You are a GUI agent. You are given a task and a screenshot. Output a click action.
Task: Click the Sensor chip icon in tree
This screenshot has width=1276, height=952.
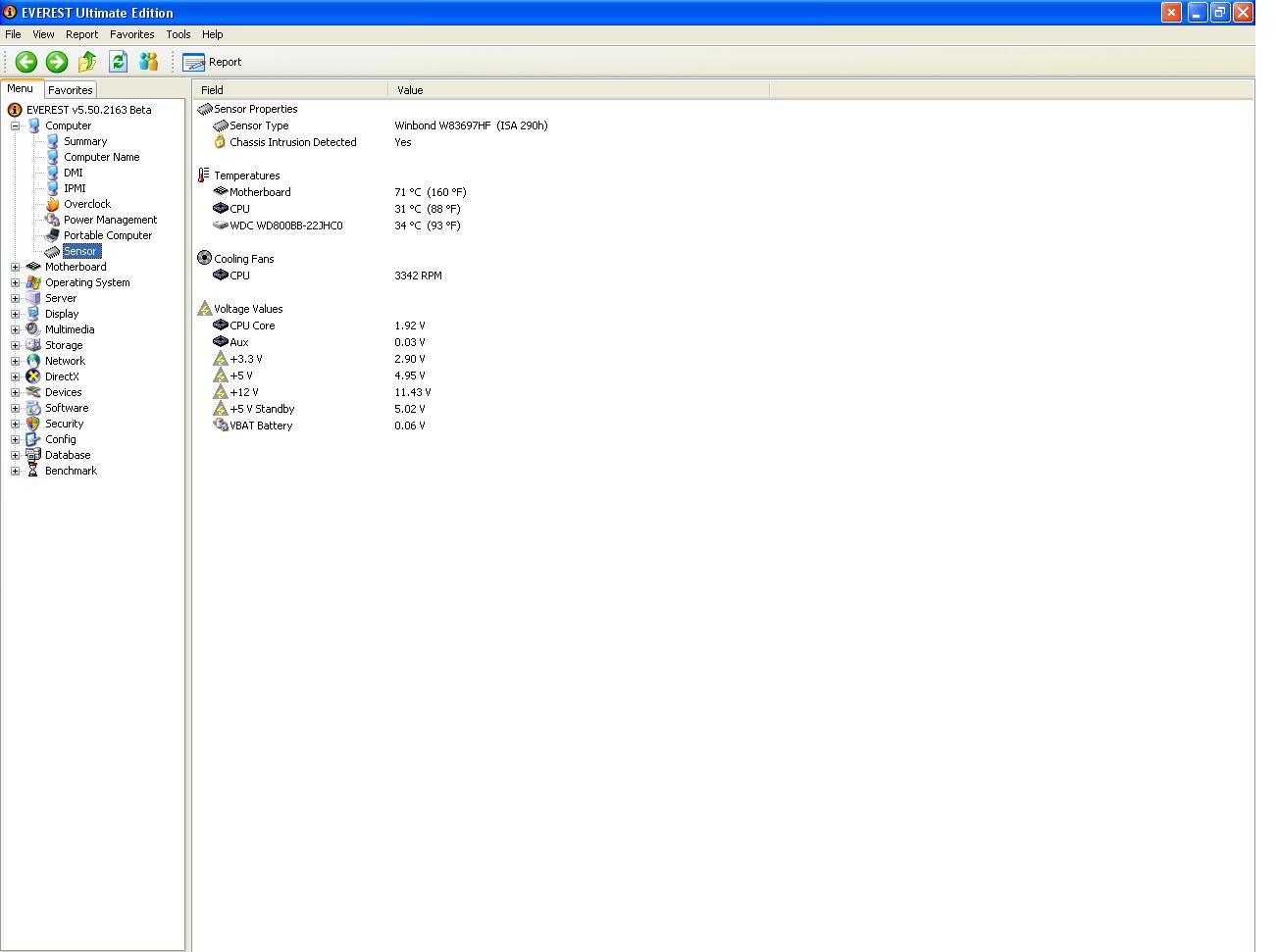53,251
